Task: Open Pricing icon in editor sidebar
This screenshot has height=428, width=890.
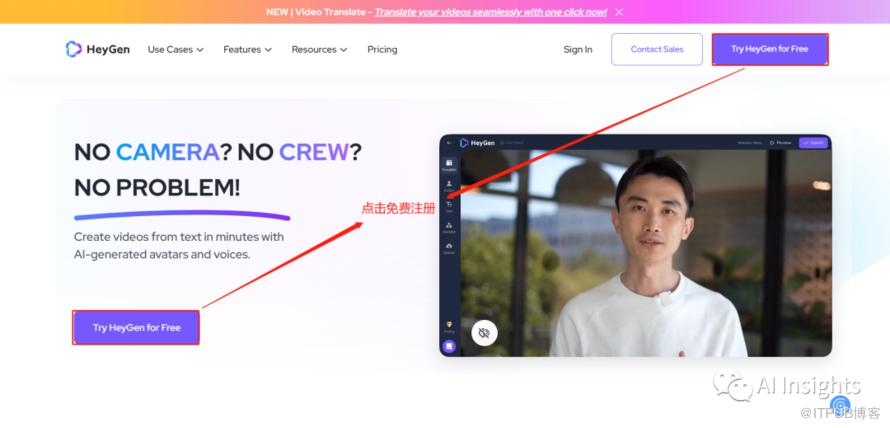Action: (x=449, y=326)
